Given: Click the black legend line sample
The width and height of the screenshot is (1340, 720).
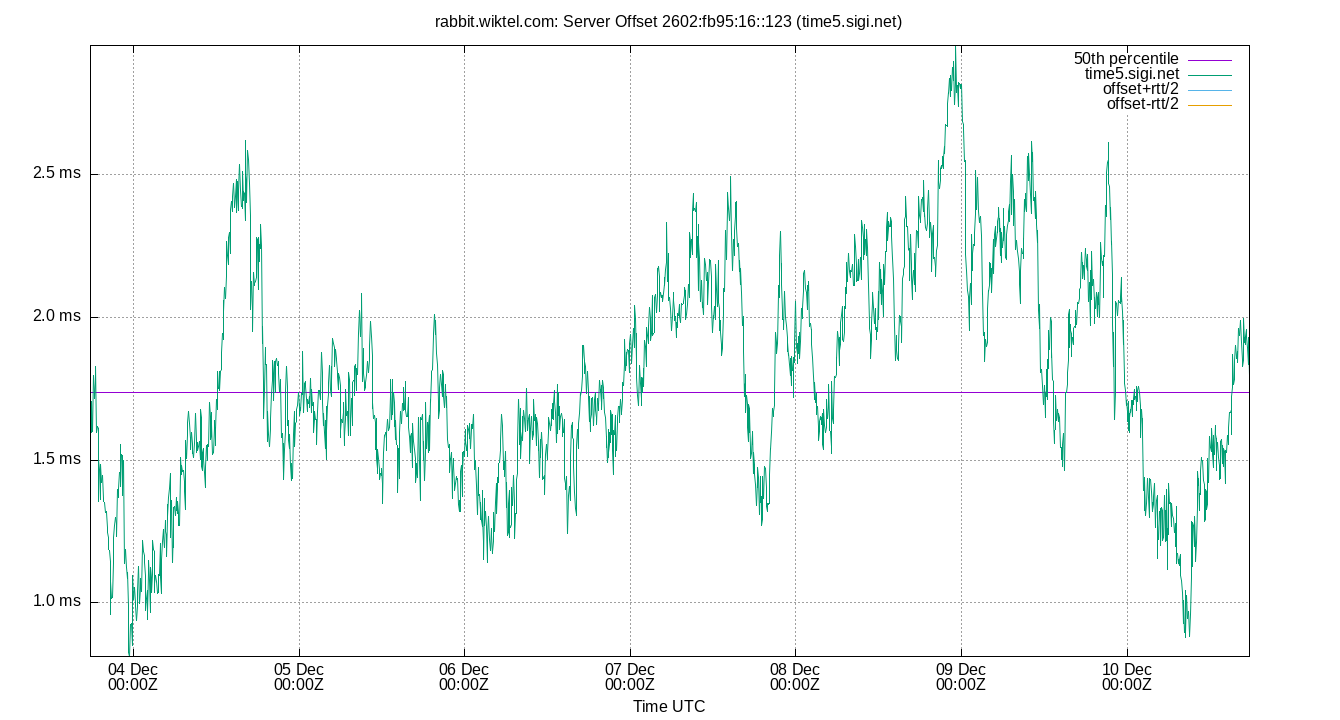Looking at the screenshot, I should (1212, 72).
